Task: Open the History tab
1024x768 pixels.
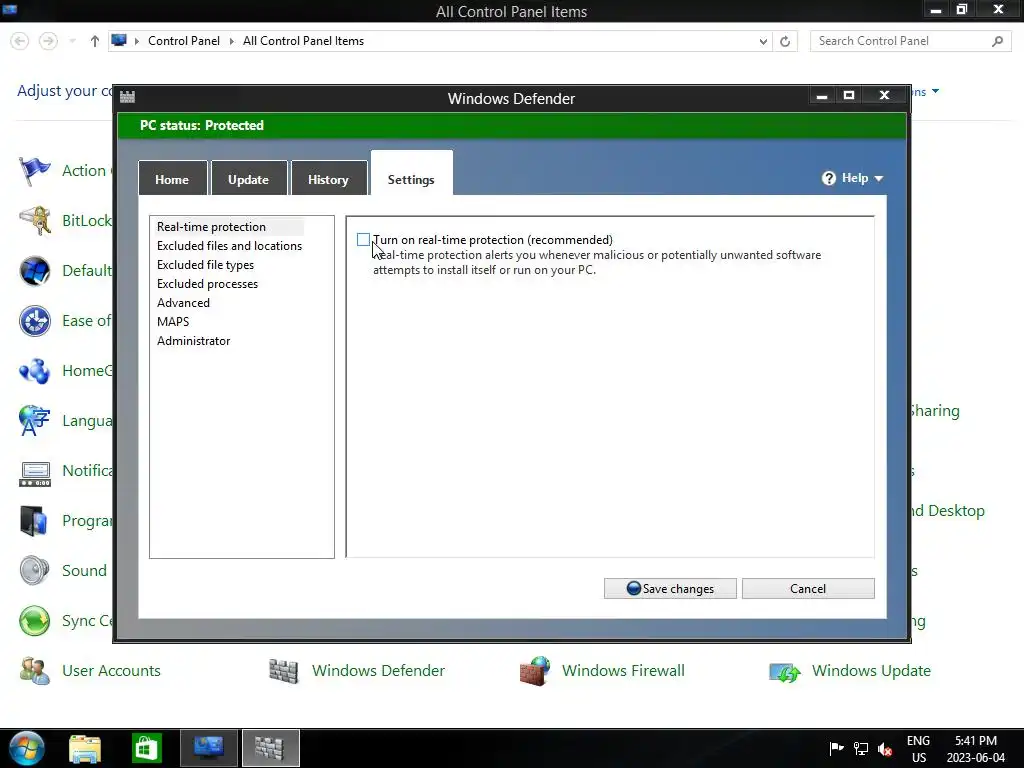Action: coord(328,178)
